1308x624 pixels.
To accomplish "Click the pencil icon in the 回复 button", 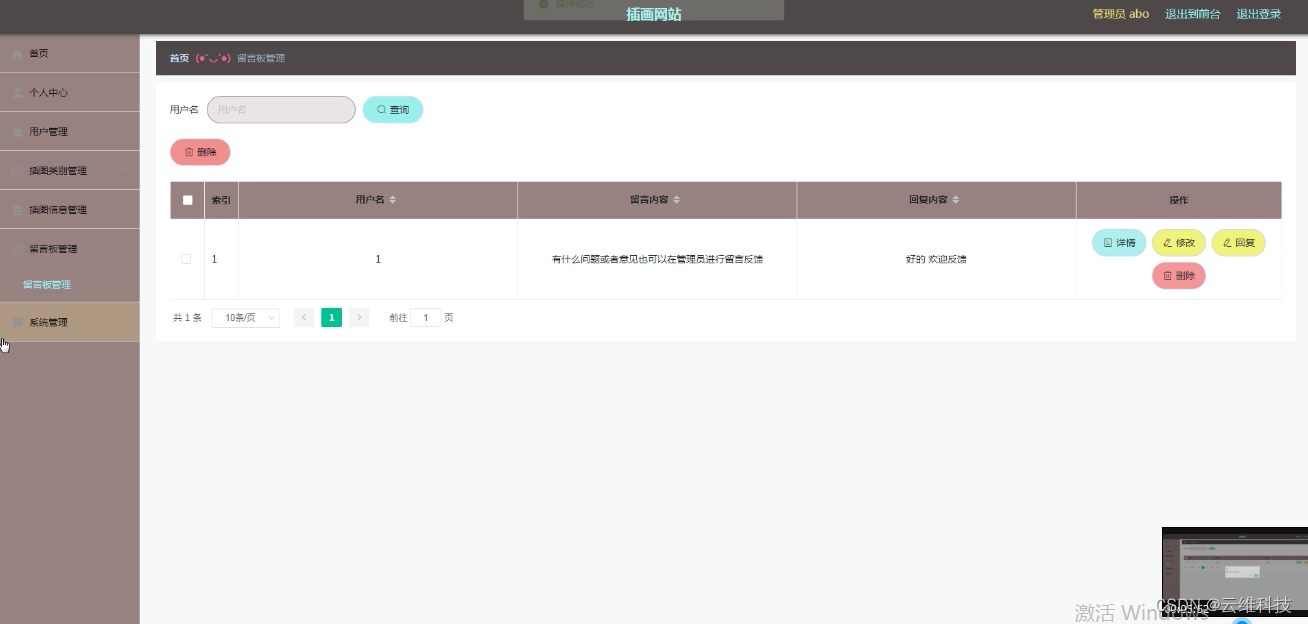I will tap(1227, 243).
